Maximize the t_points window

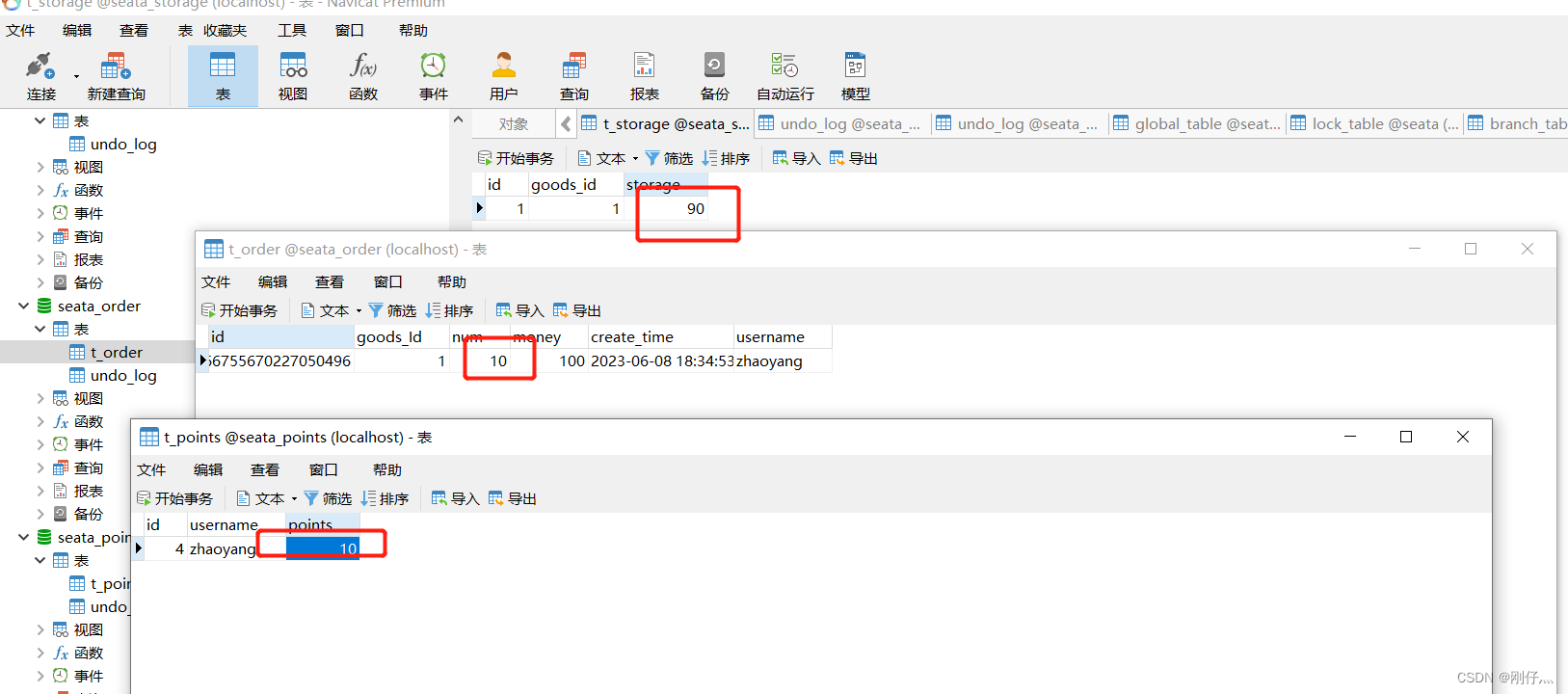click(1406, 437)
